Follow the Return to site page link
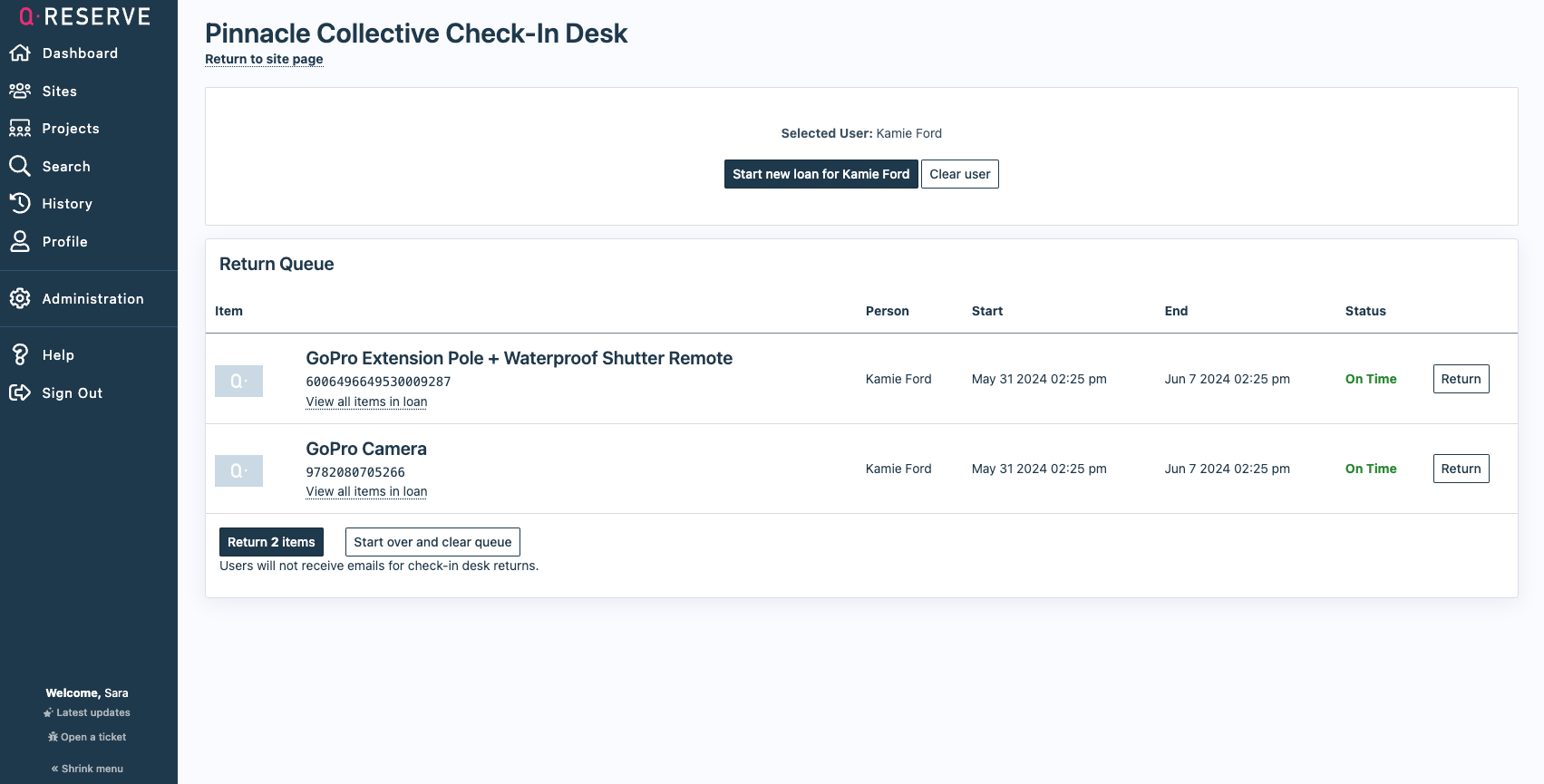The height and width of the screenshot is (784, 1544). 264,59
